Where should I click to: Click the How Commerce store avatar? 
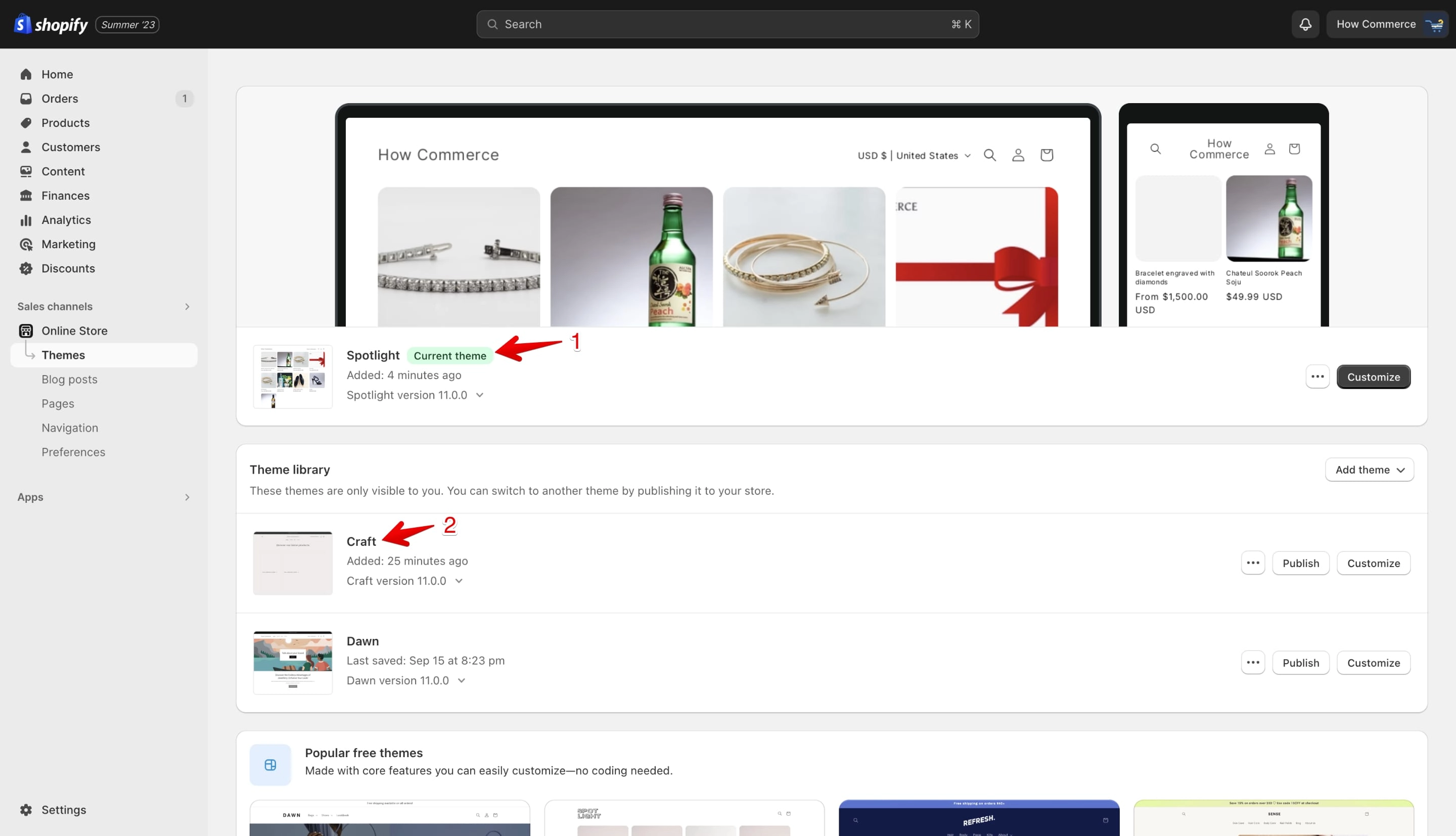pyautogui.click(x=1434, y=24)
